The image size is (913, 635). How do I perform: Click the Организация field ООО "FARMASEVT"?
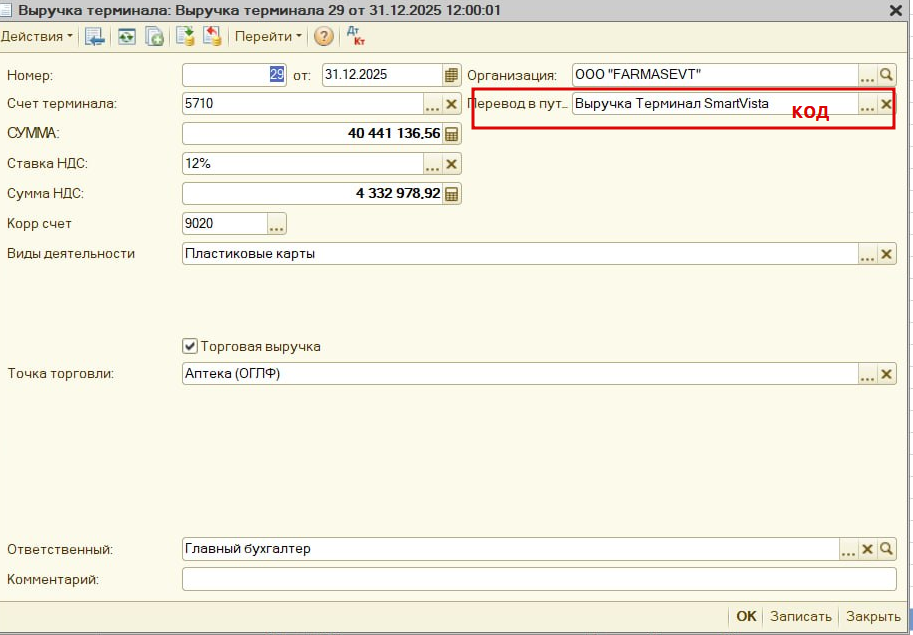click(x=715, y=75)
